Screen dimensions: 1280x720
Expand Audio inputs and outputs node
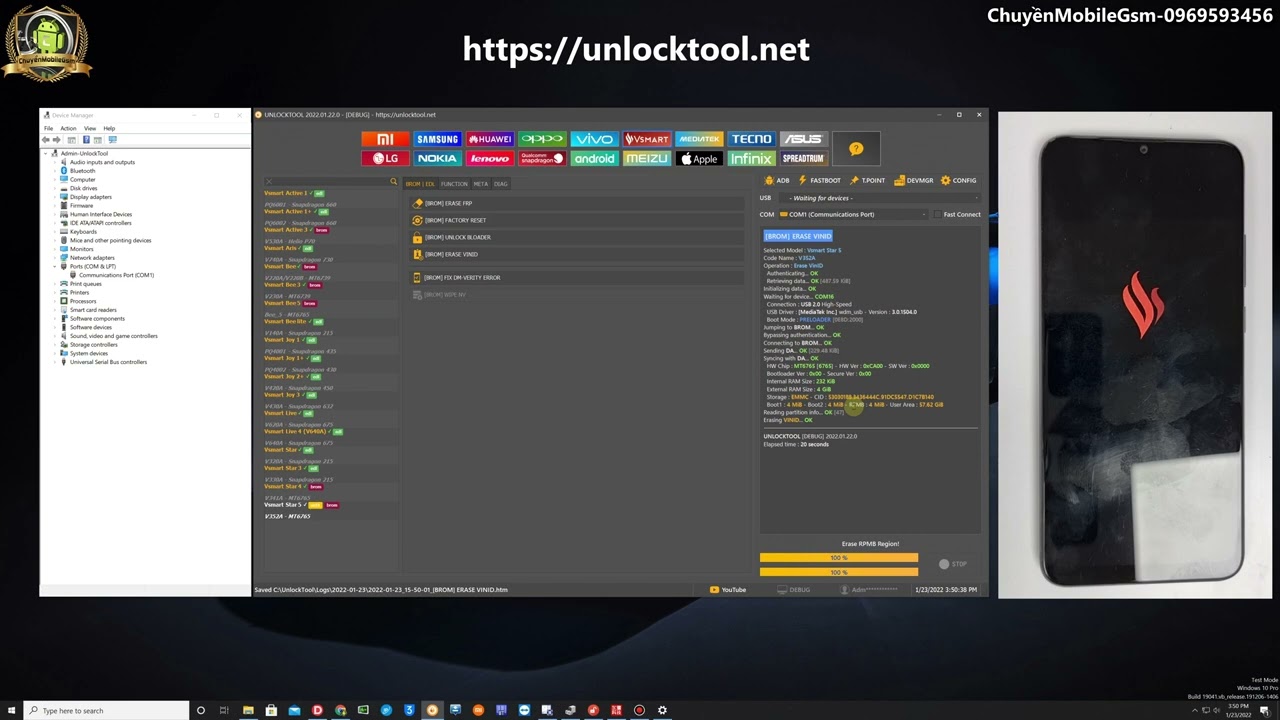[x=54, y=162]
